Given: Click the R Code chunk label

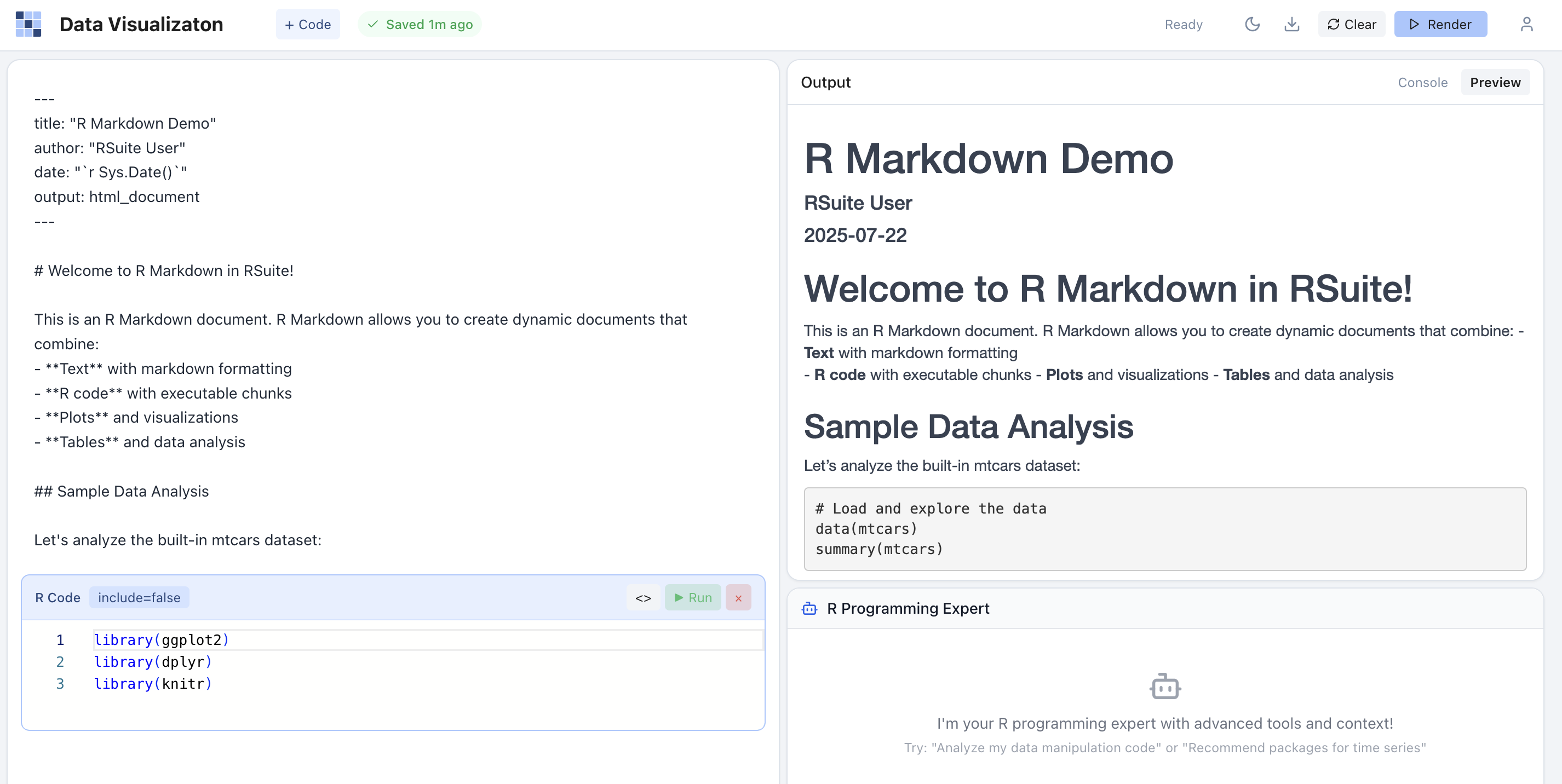Looking at the screenshot, I should [x=58, y=597].
